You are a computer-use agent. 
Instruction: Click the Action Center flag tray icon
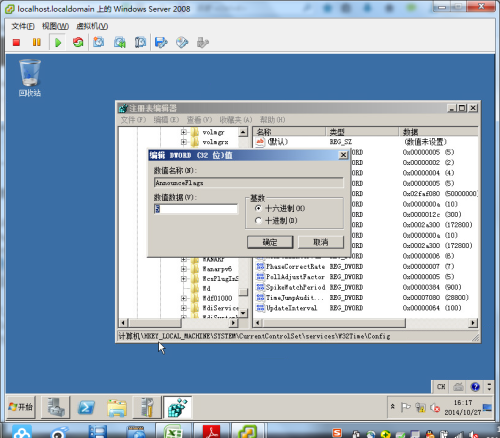click(x=405, y=407)
